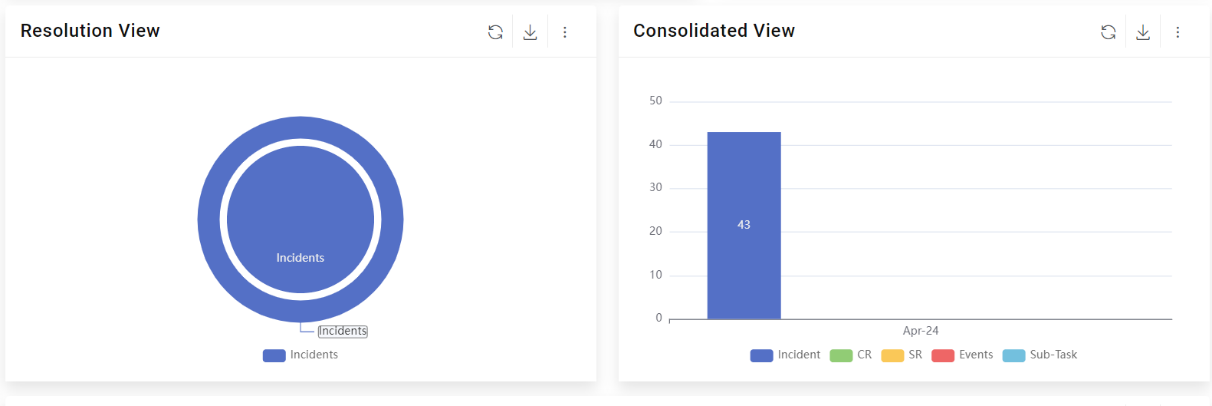Toggle SR series in chart legend

[x=902, y=355]
